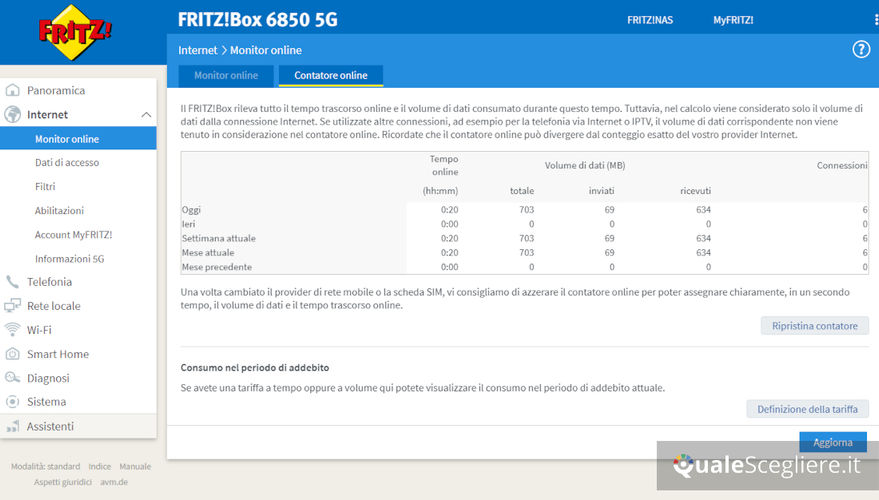Click the Settimana attuale row label

pos(219,238)
